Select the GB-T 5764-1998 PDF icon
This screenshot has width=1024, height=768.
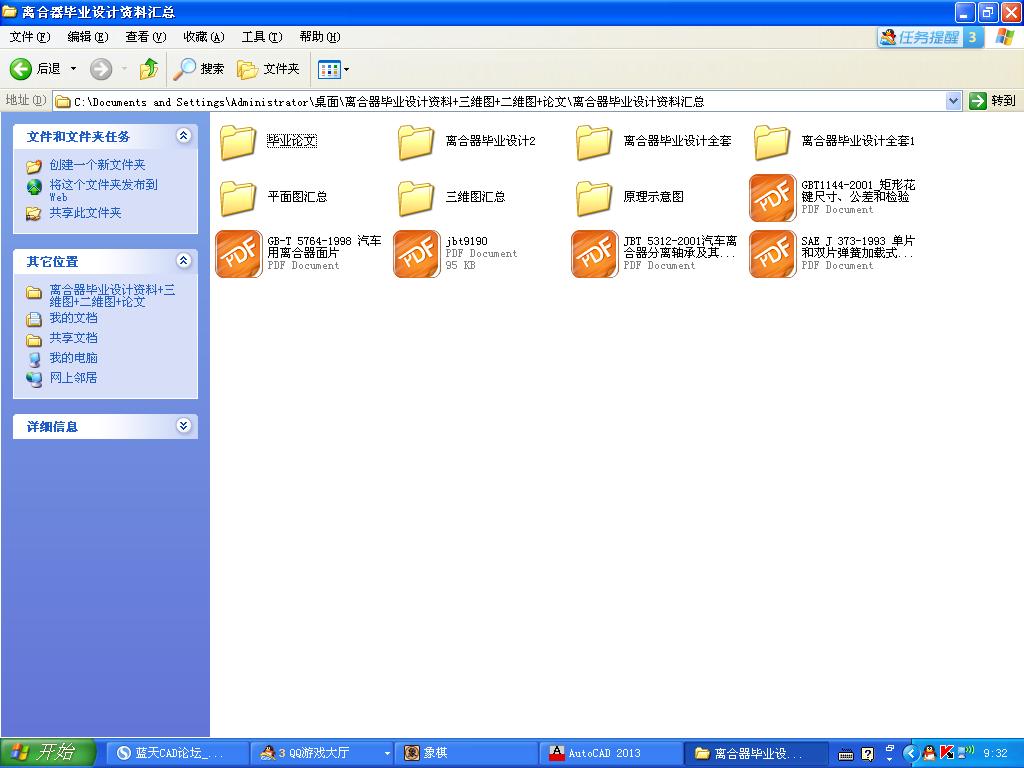pyautogui.click(x=238, y=254)
